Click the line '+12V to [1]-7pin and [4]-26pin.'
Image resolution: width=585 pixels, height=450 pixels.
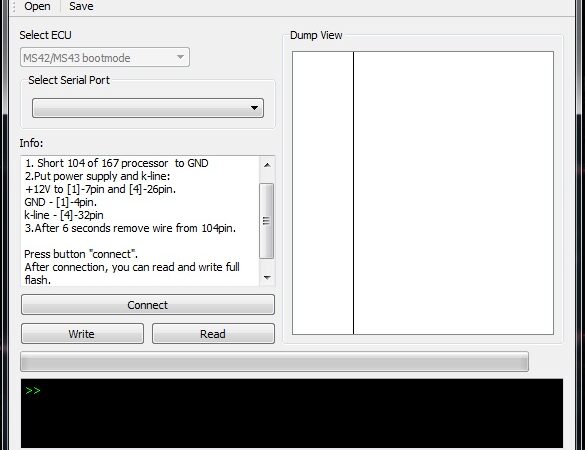(100, 189)
